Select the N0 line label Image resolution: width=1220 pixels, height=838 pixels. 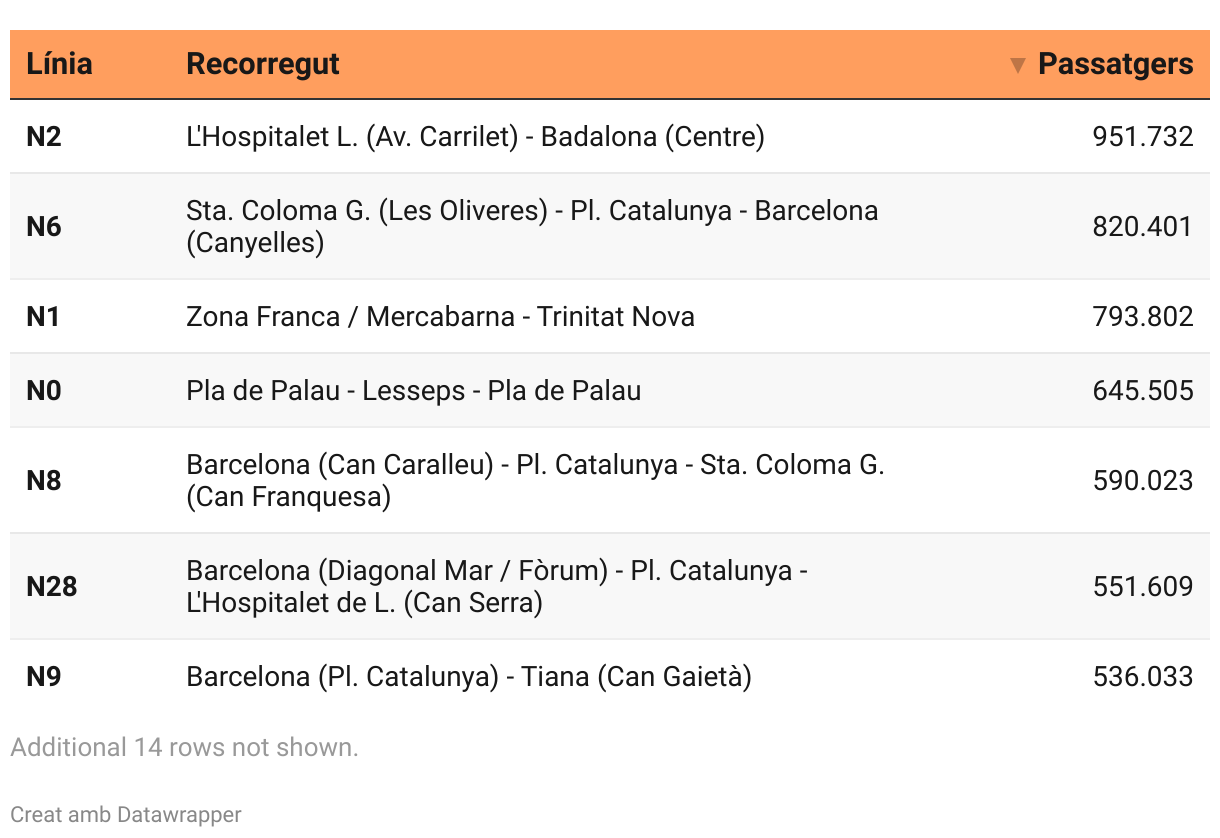pos(44,390)
